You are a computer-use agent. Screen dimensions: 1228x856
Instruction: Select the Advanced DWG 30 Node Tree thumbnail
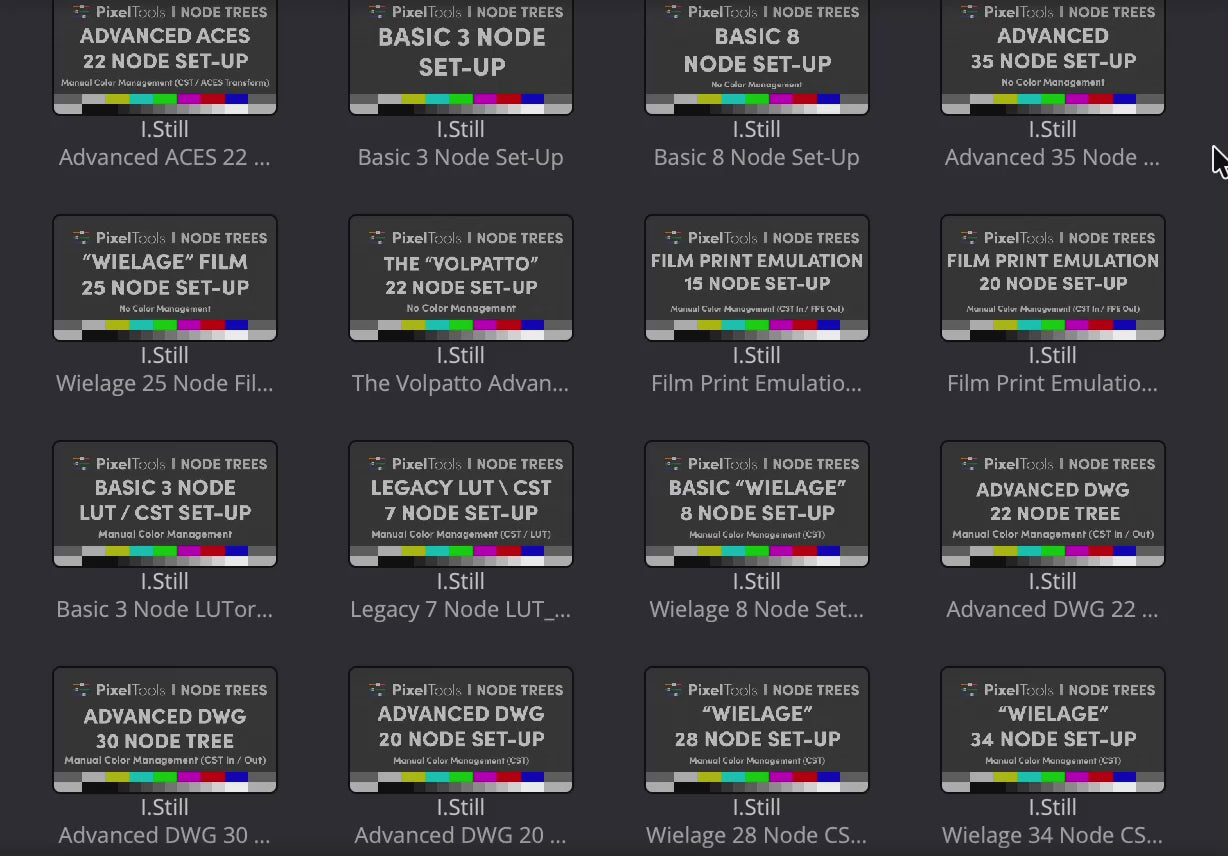tap(165, 730)
